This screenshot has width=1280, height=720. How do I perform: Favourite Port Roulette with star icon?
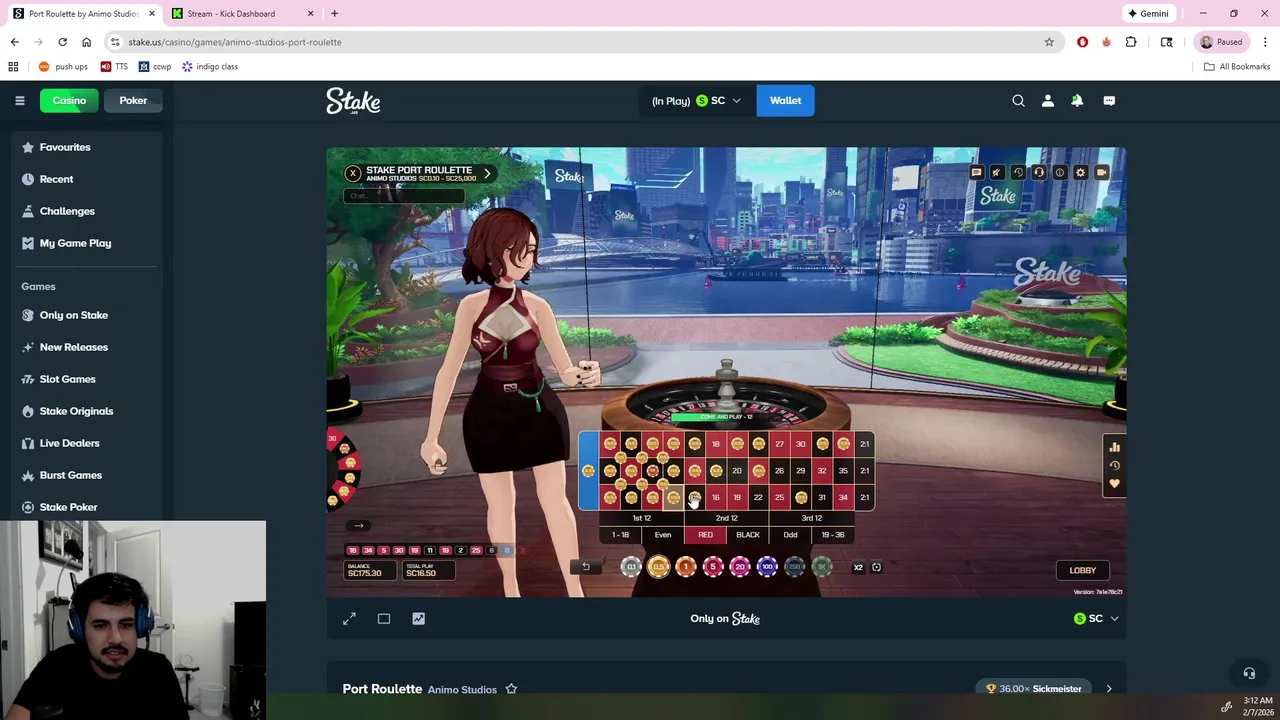(511, 689)
